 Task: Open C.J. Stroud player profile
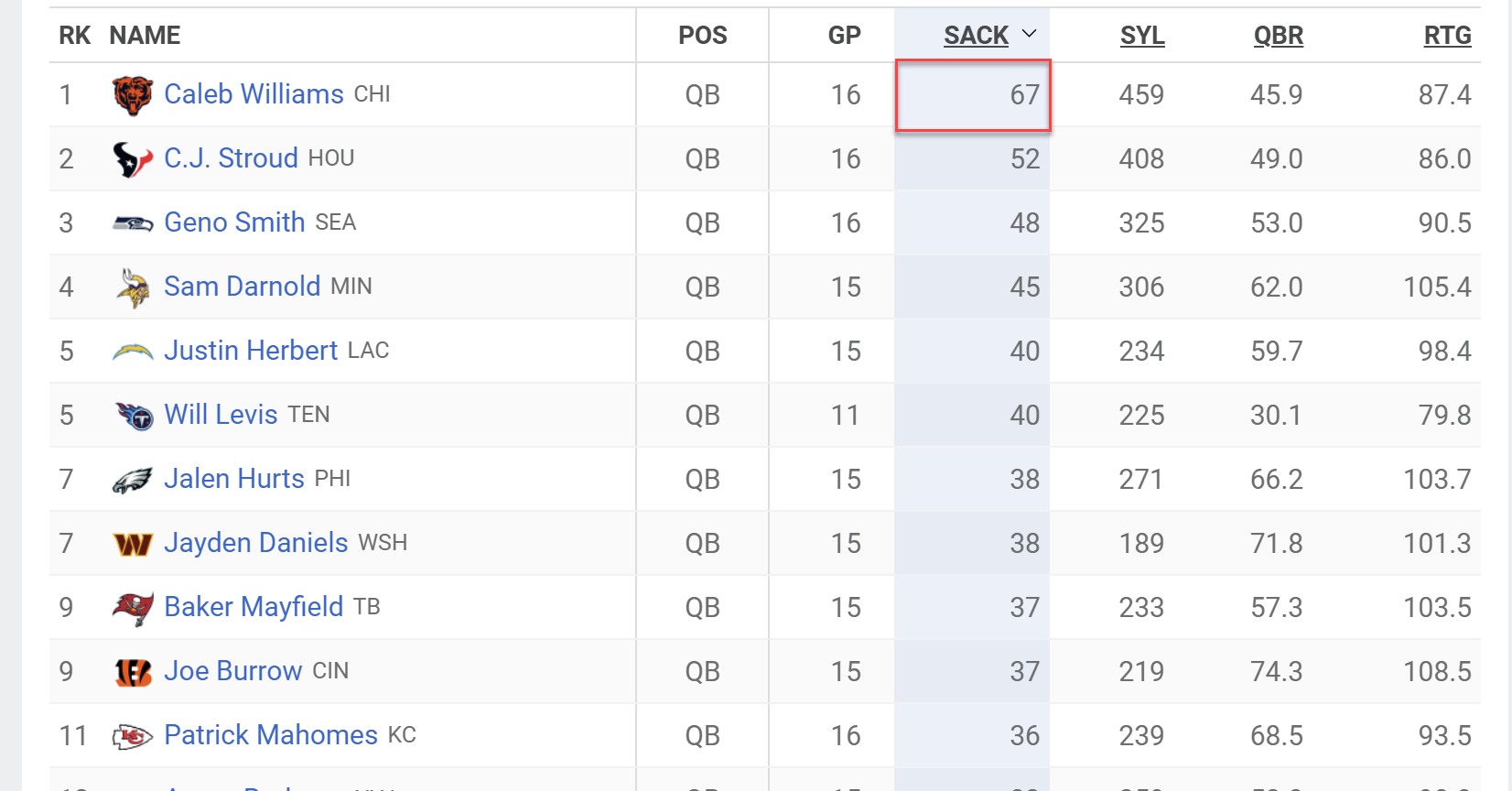(231, 158)
